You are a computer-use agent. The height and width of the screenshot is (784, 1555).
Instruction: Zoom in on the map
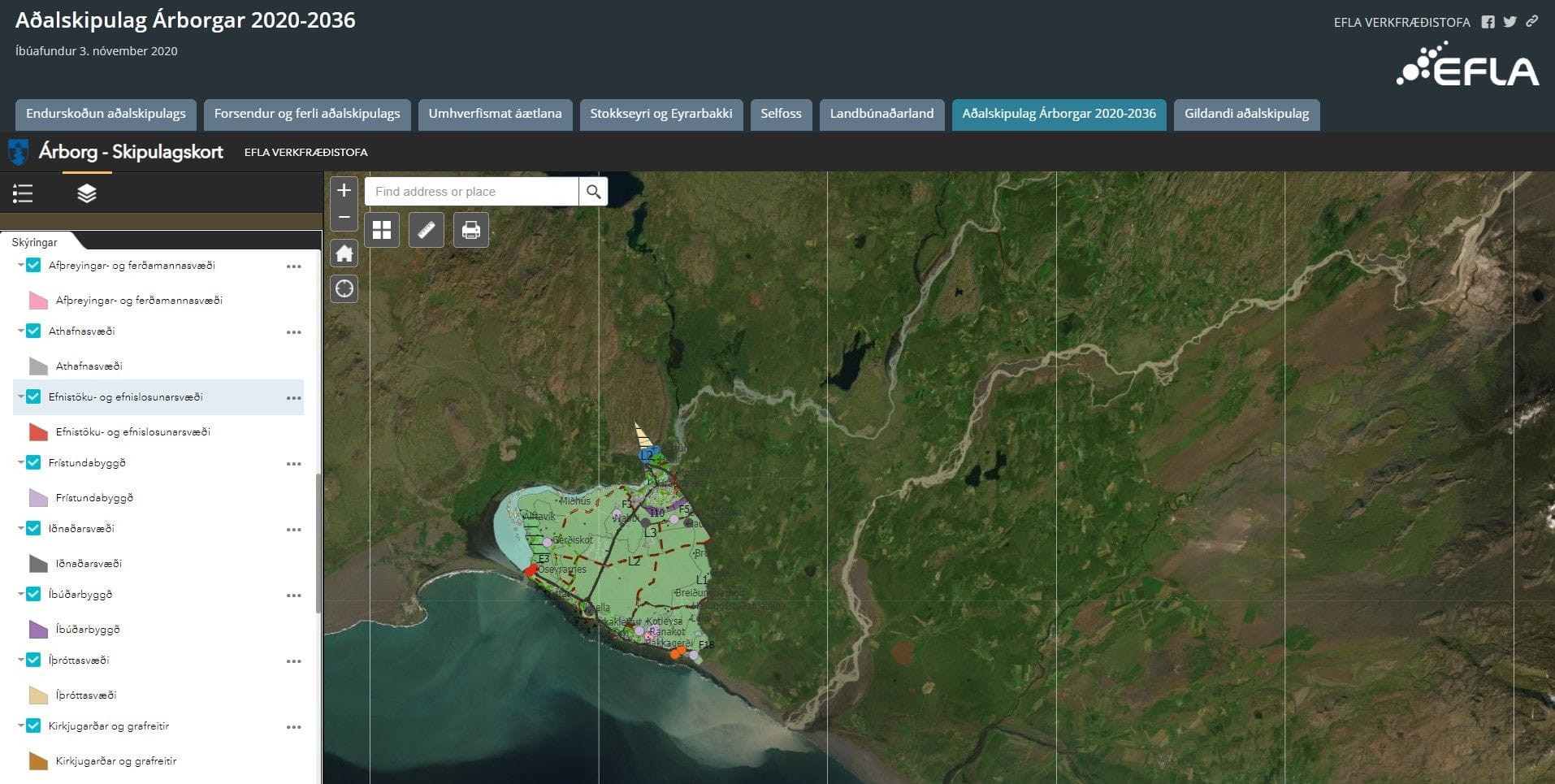click(x=344, y=190)
